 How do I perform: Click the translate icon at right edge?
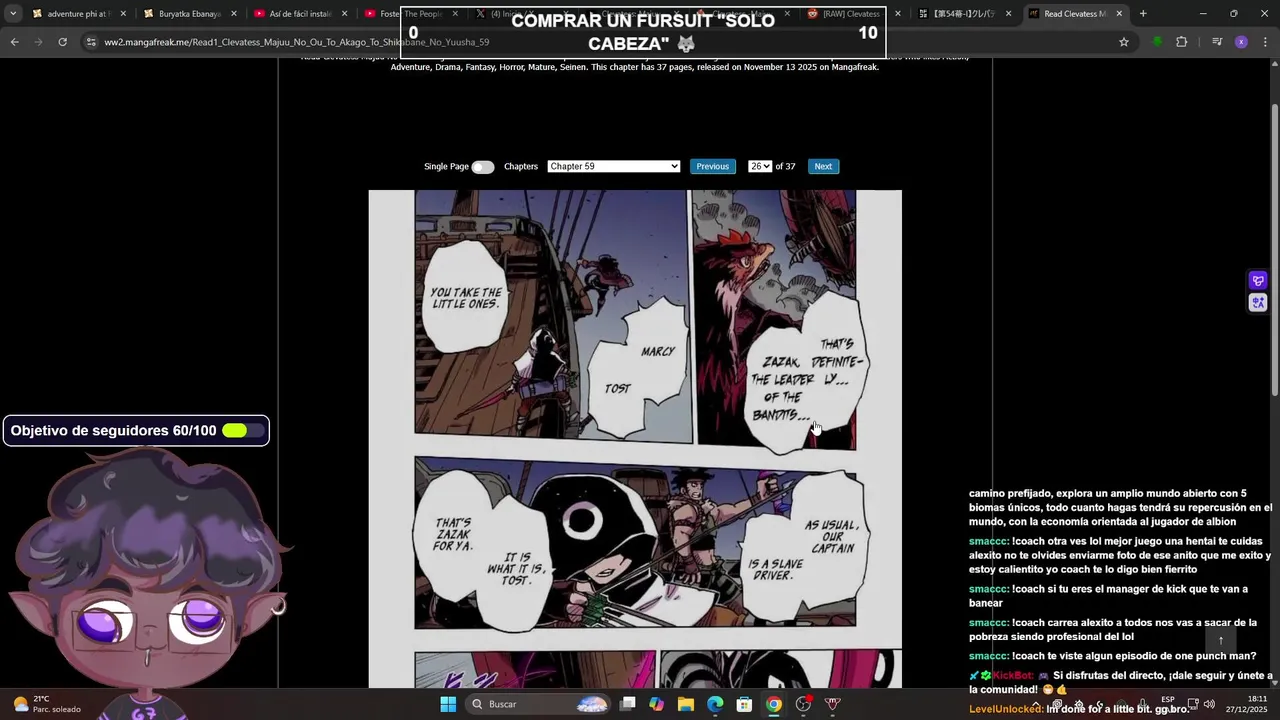pyautogui.click(x=1258, y=303)
